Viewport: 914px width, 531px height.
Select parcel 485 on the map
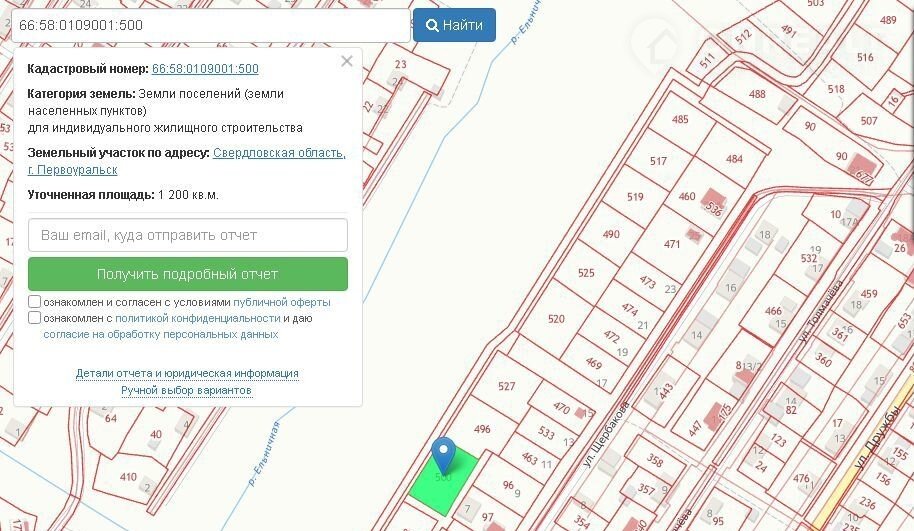click(x=680, y=120)
